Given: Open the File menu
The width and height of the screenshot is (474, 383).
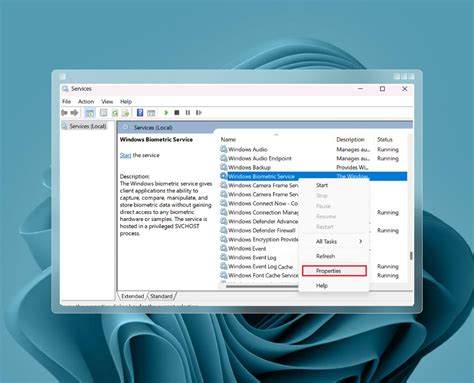Looking at the screenshot, I should [66, 101].
